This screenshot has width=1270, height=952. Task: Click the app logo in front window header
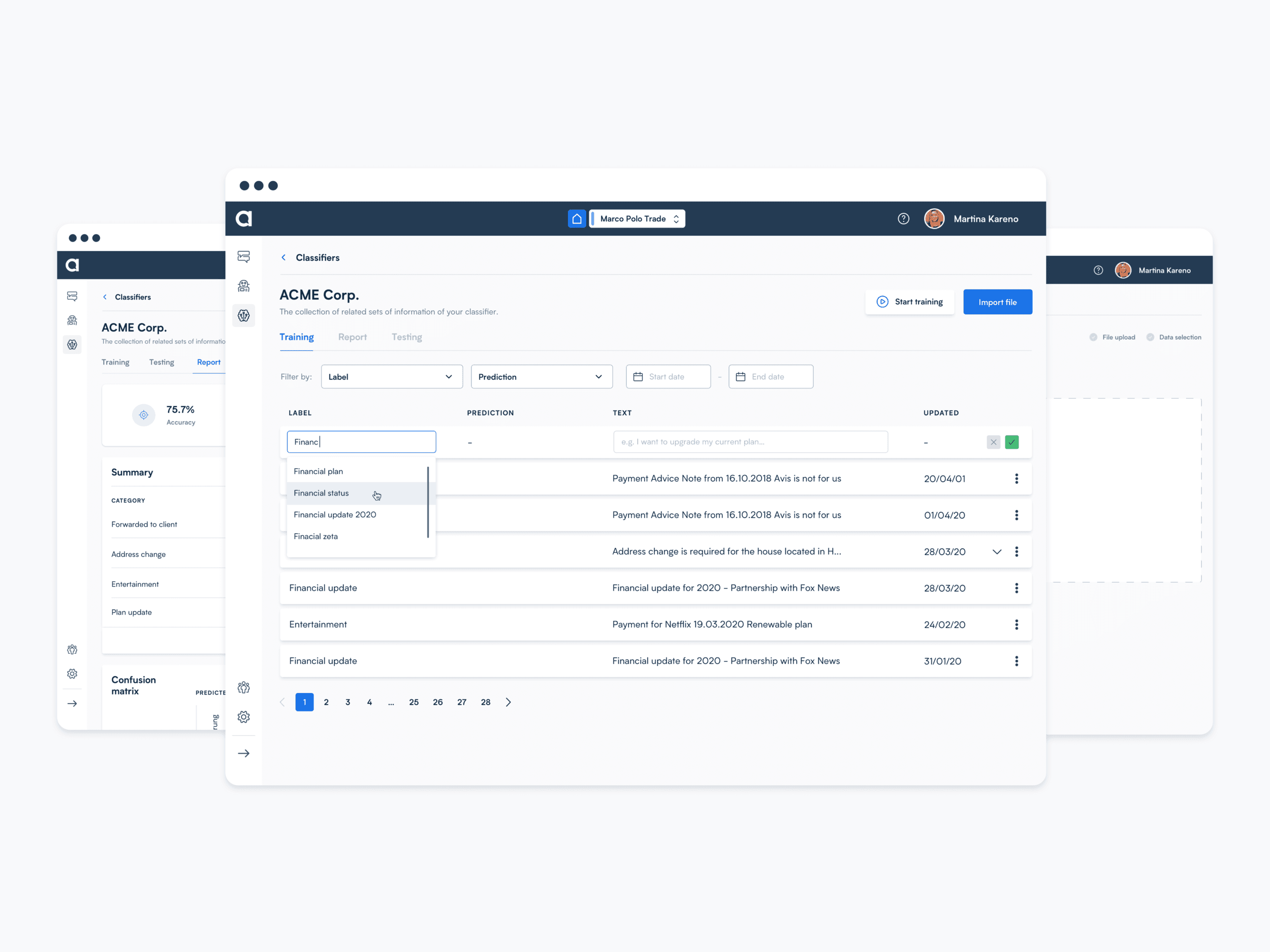244,219
